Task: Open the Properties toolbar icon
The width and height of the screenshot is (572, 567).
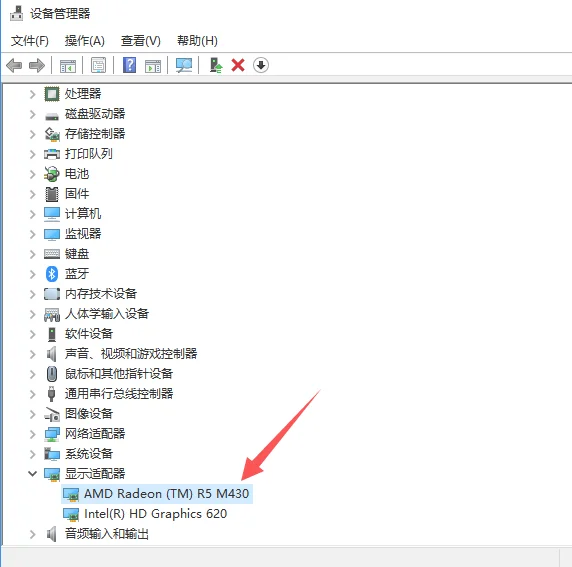Action: [x=98, y=66]
